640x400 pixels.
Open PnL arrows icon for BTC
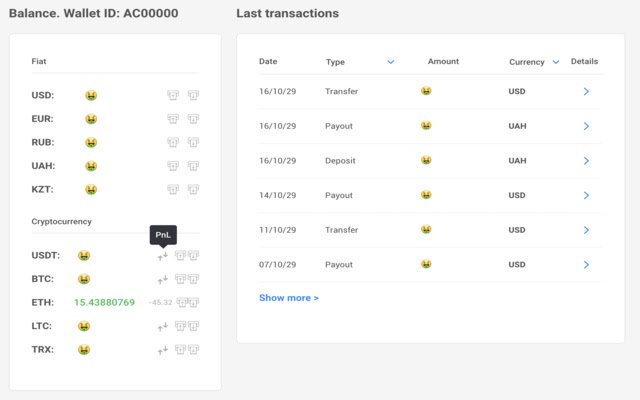[x=163, y=280]
